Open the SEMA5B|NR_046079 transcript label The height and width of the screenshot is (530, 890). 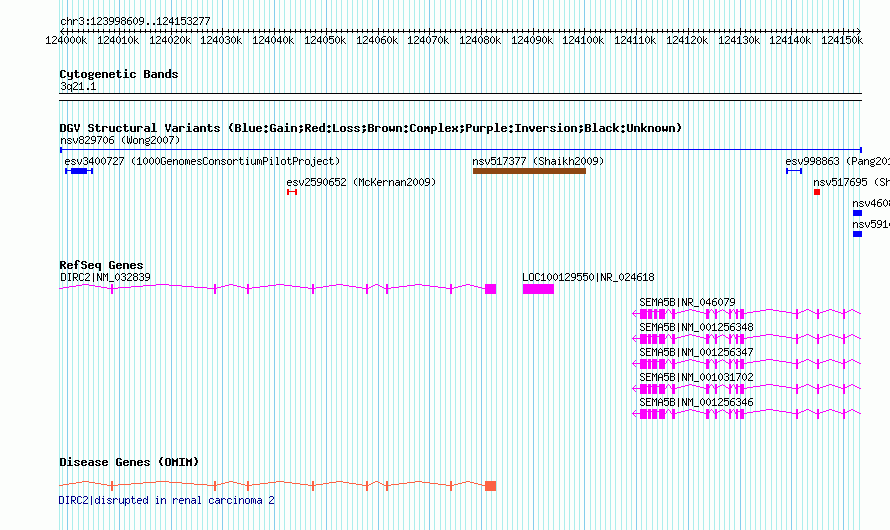tap(687, 302)
